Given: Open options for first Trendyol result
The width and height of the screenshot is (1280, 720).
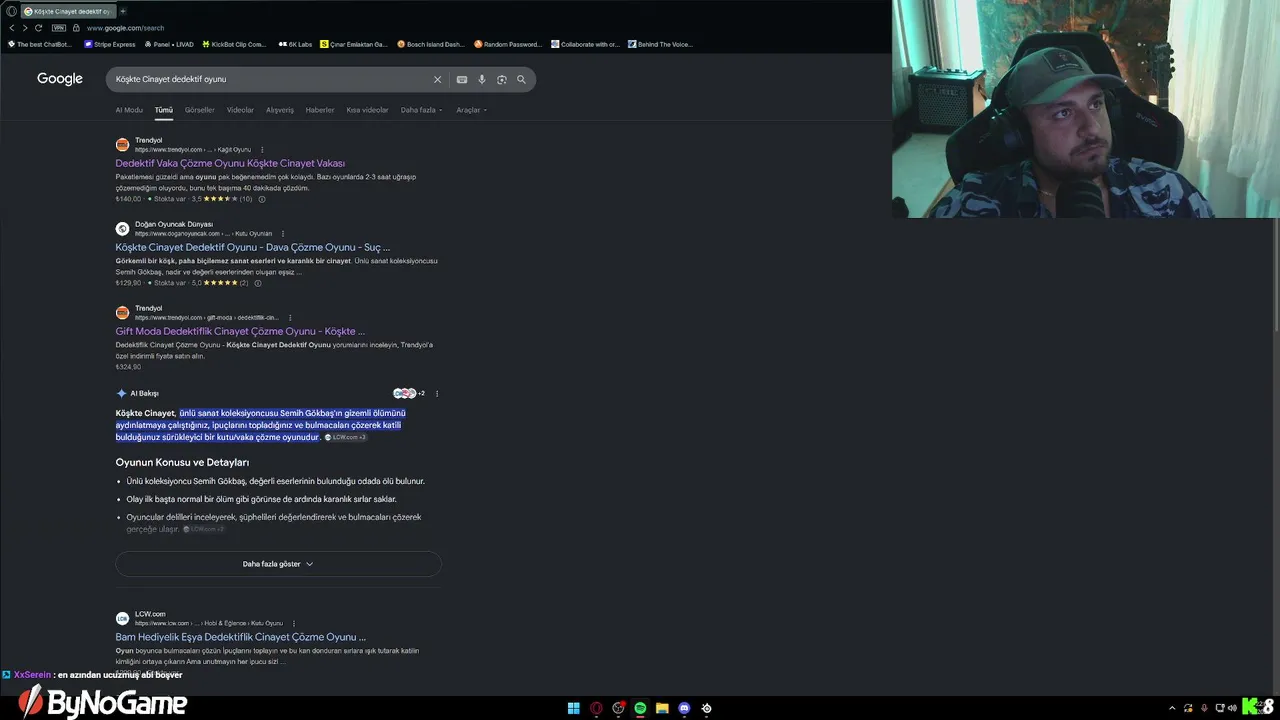Looking at the screenshot, I should 262,149.
